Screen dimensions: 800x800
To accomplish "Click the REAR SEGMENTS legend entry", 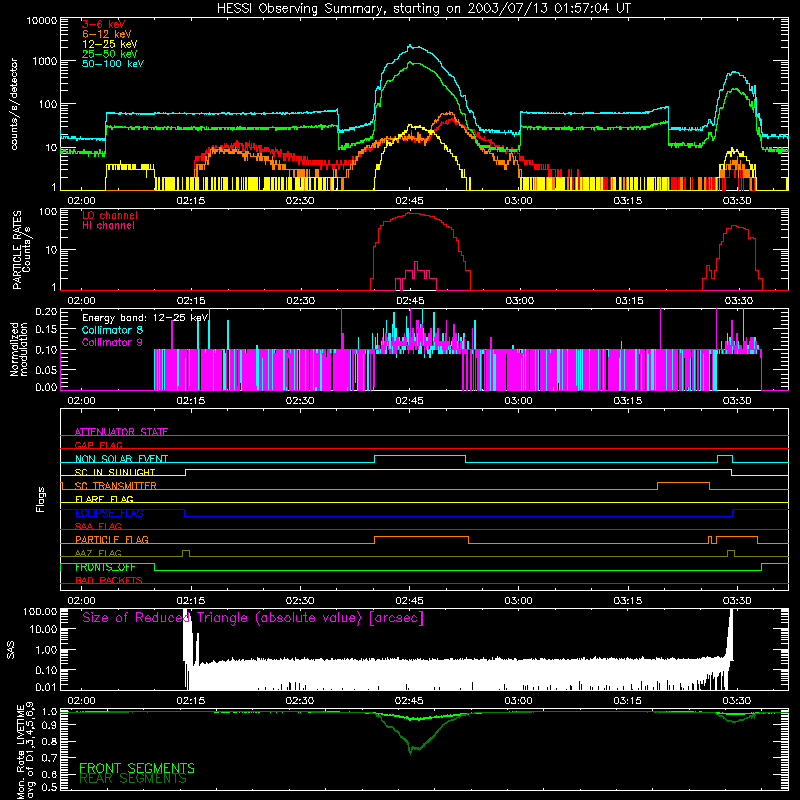I will click(x=133, y=779).
